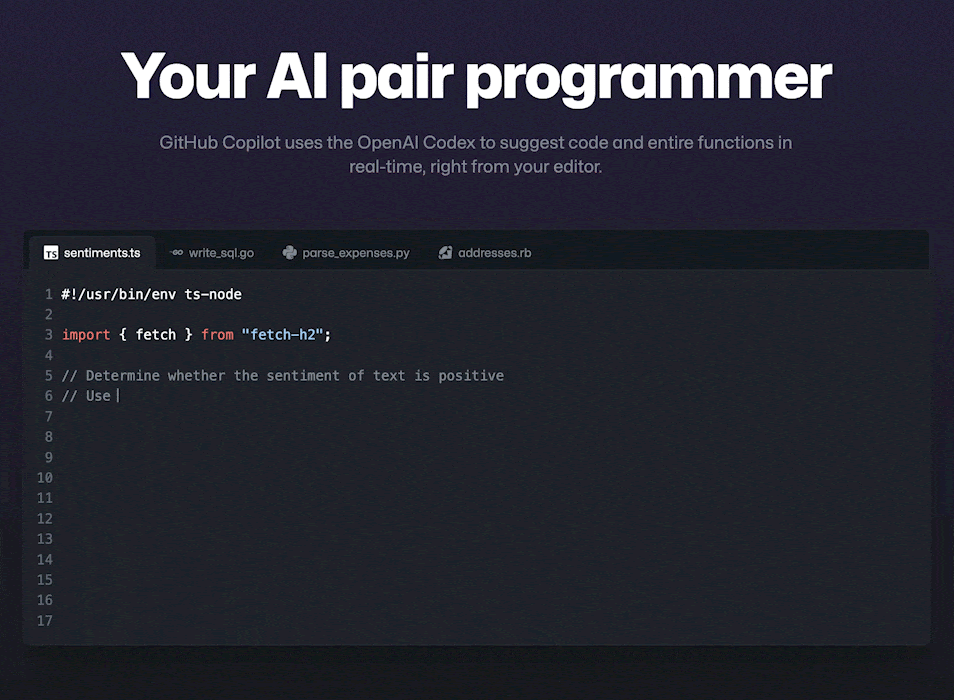Click the 'GitHub Copilot uses the OpenAI Codex' subtitle

coord(476,154)
